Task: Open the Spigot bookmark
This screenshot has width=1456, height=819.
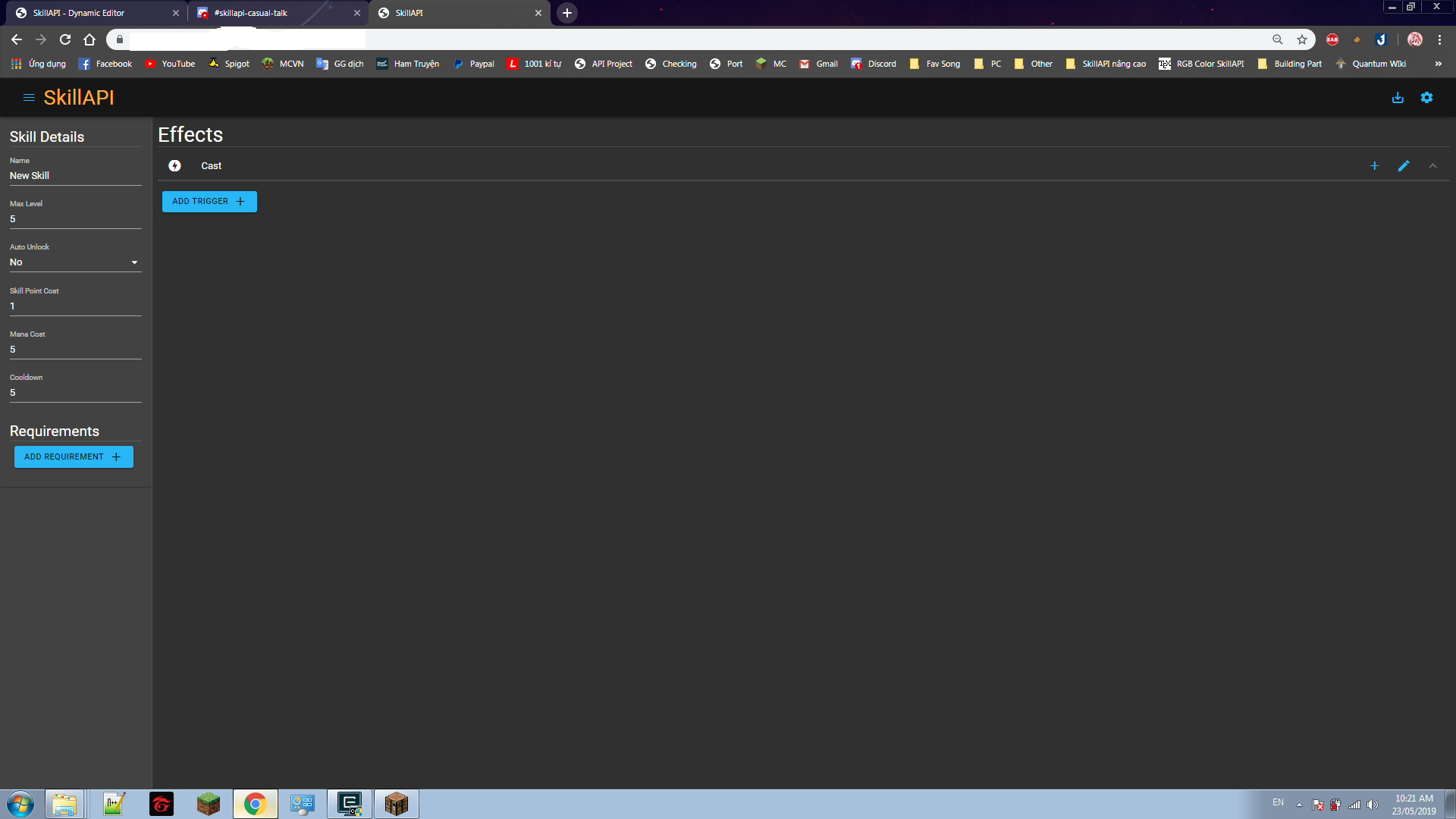Action: point(229,64)
